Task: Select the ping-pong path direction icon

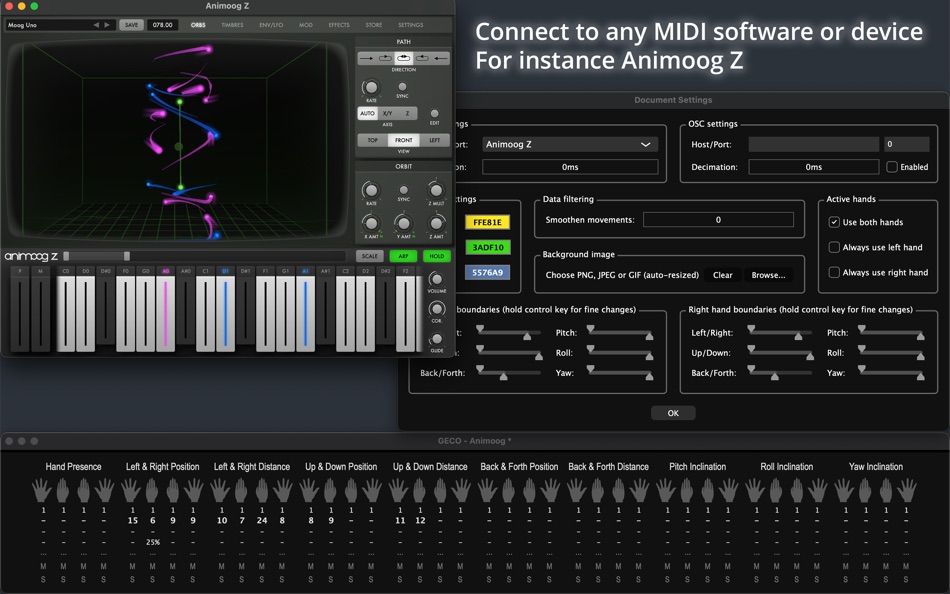Action: 404,58
